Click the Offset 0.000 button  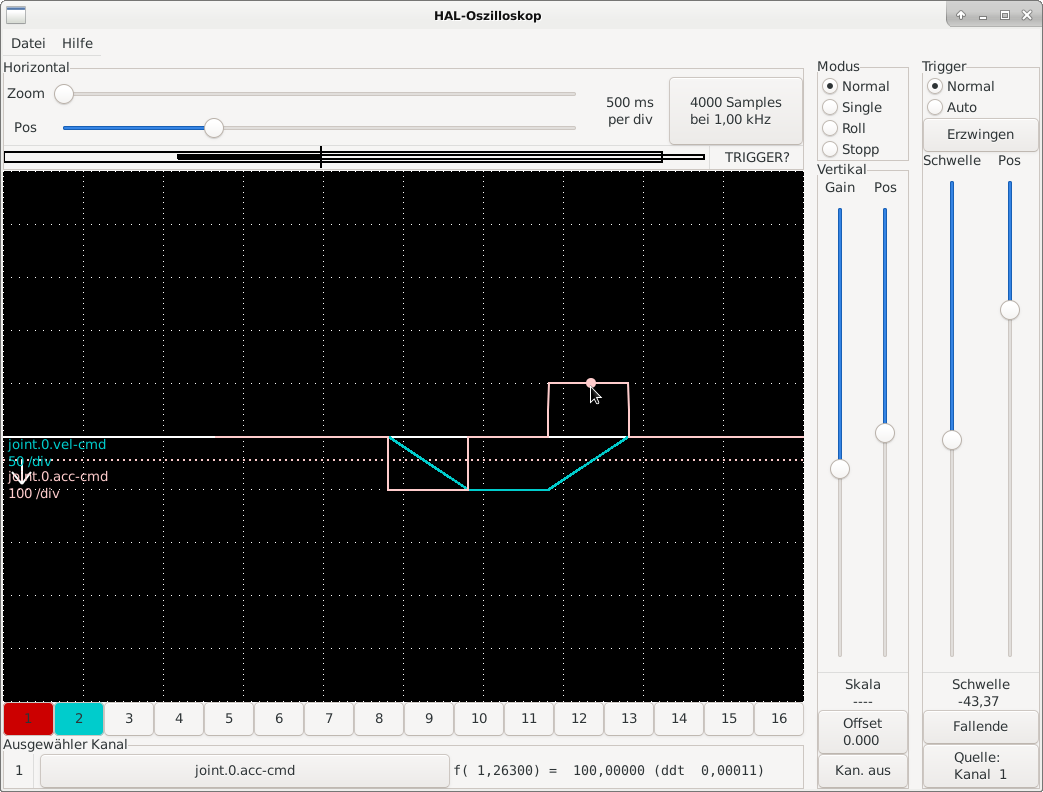tap(861, 732)
